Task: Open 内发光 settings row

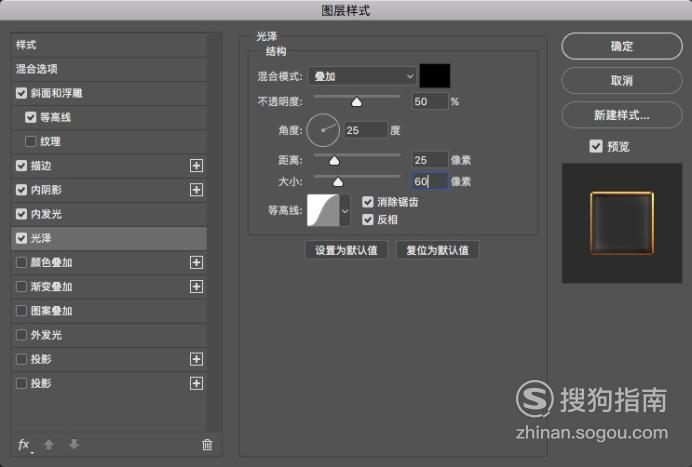Action: click(x=109, y=214)
